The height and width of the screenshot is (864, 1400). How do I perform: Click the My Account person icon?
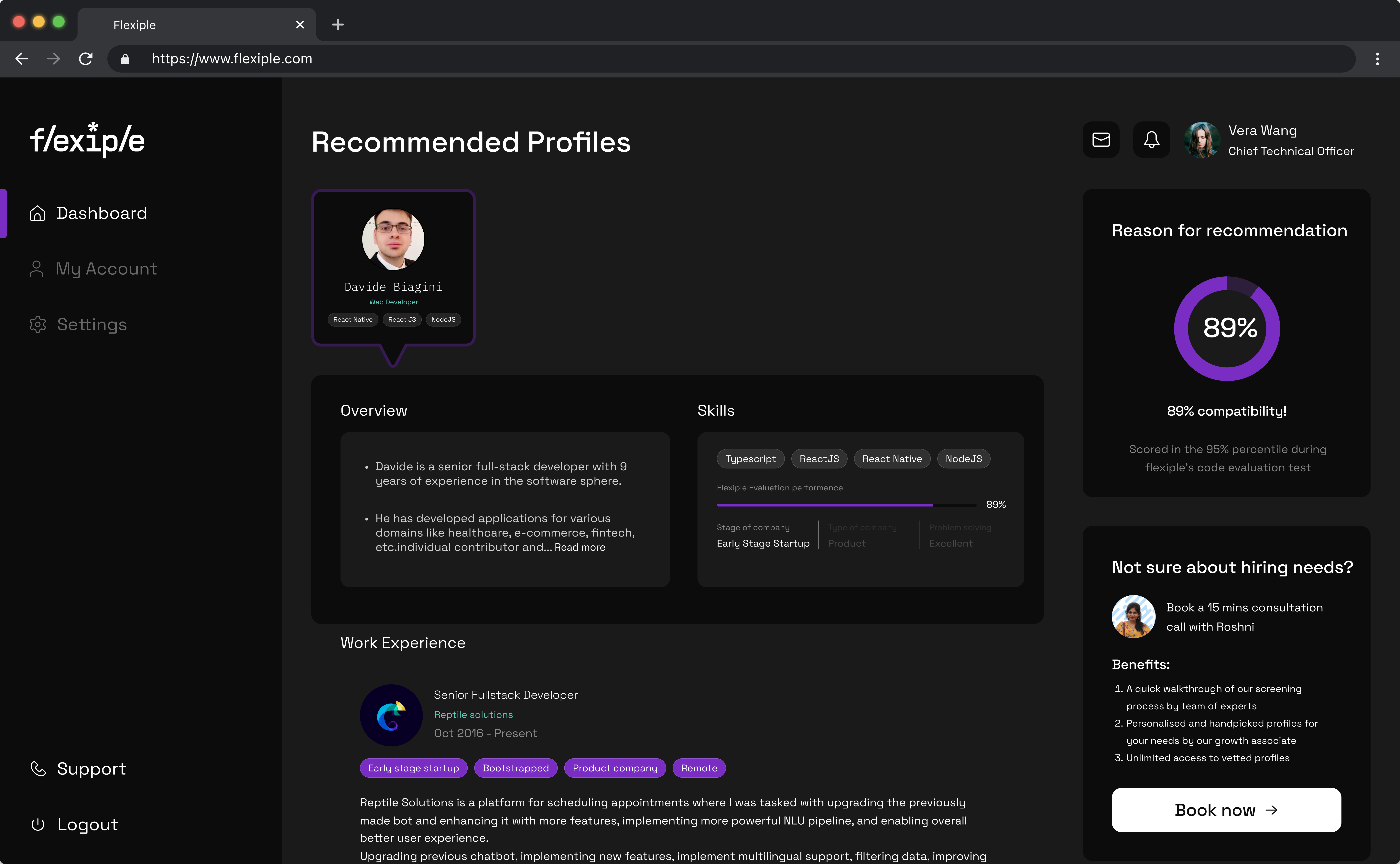click(37, 269)
